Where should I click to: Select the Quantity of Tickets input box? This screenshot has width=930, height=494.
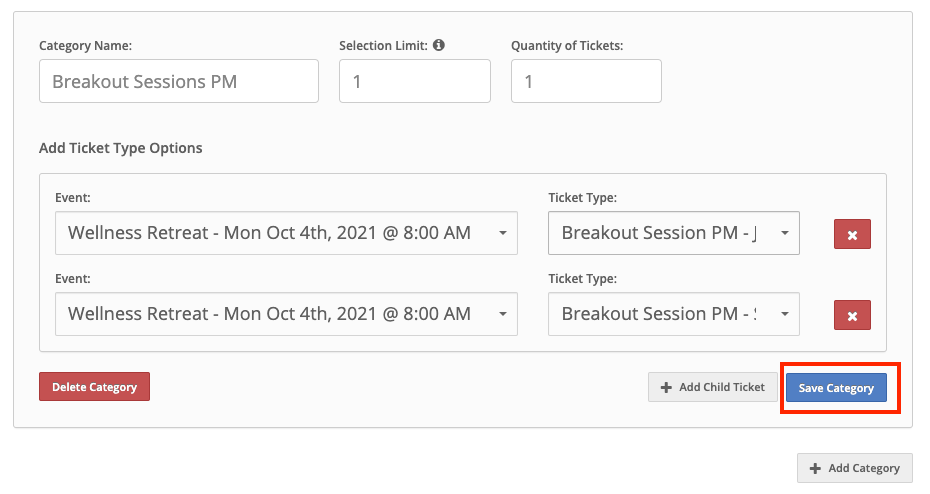coord(586,81)
